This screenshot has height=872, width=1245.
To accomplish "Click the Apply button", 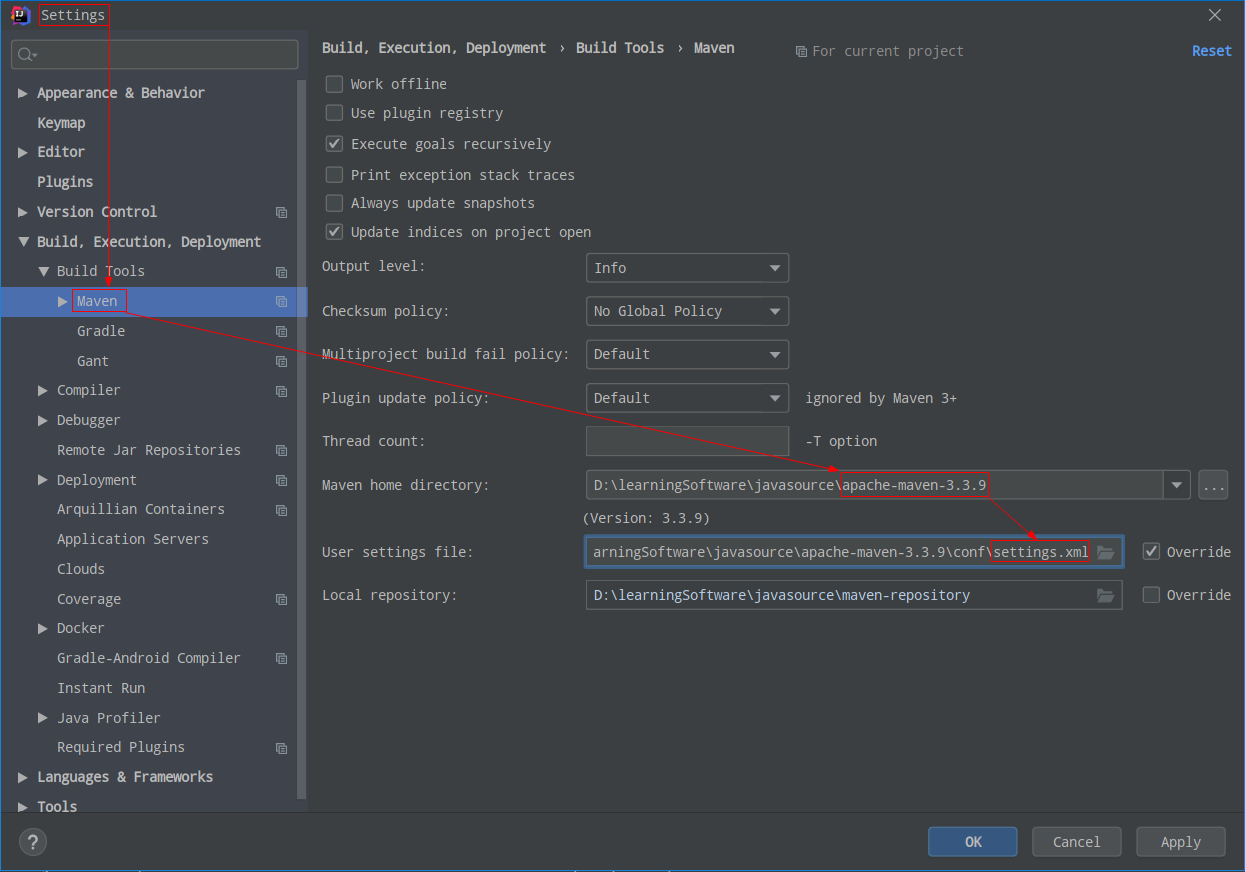I will (1181, 842).
